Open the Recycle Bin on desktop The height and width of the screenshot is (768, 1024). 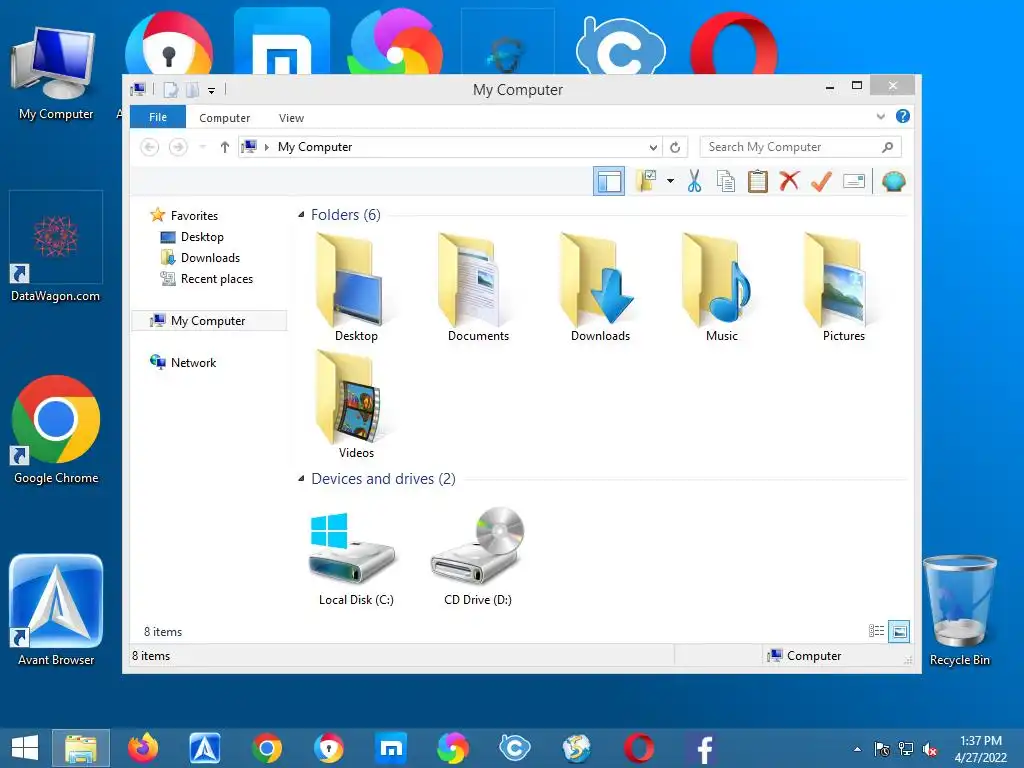(x=959, y=611)
